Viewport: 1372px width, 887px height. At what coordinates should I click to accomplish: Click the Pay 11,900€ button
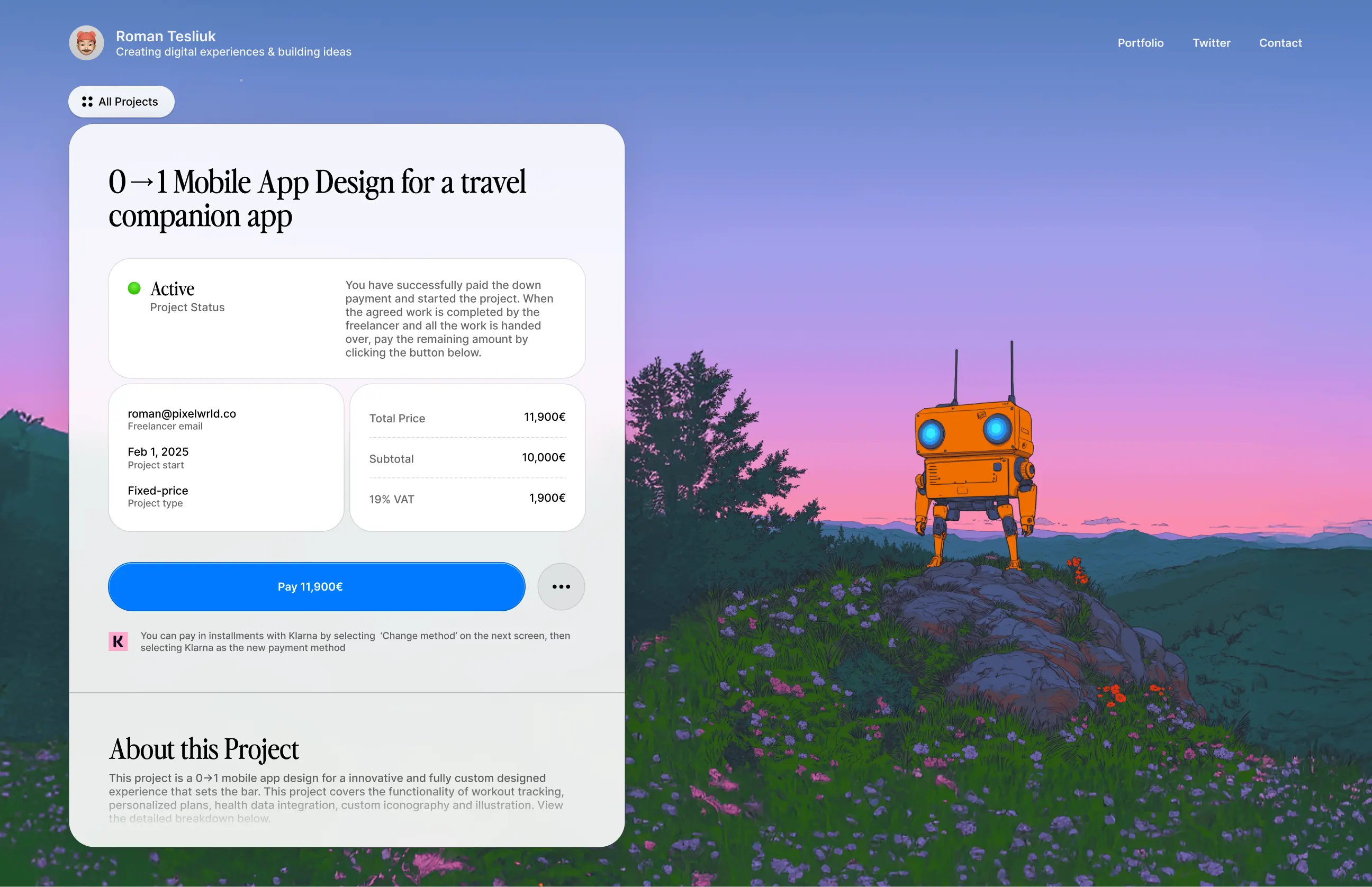pos(315,586)
